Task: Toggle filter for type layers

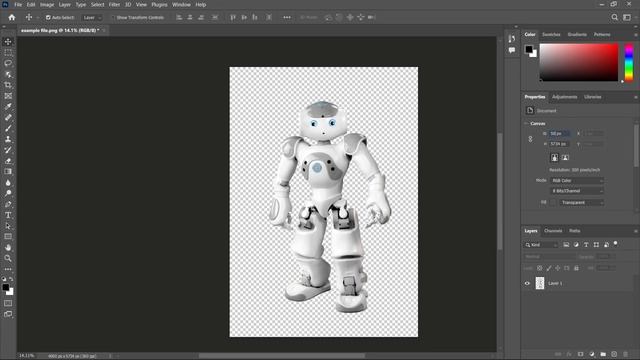Action: click(x=586, y=244)
